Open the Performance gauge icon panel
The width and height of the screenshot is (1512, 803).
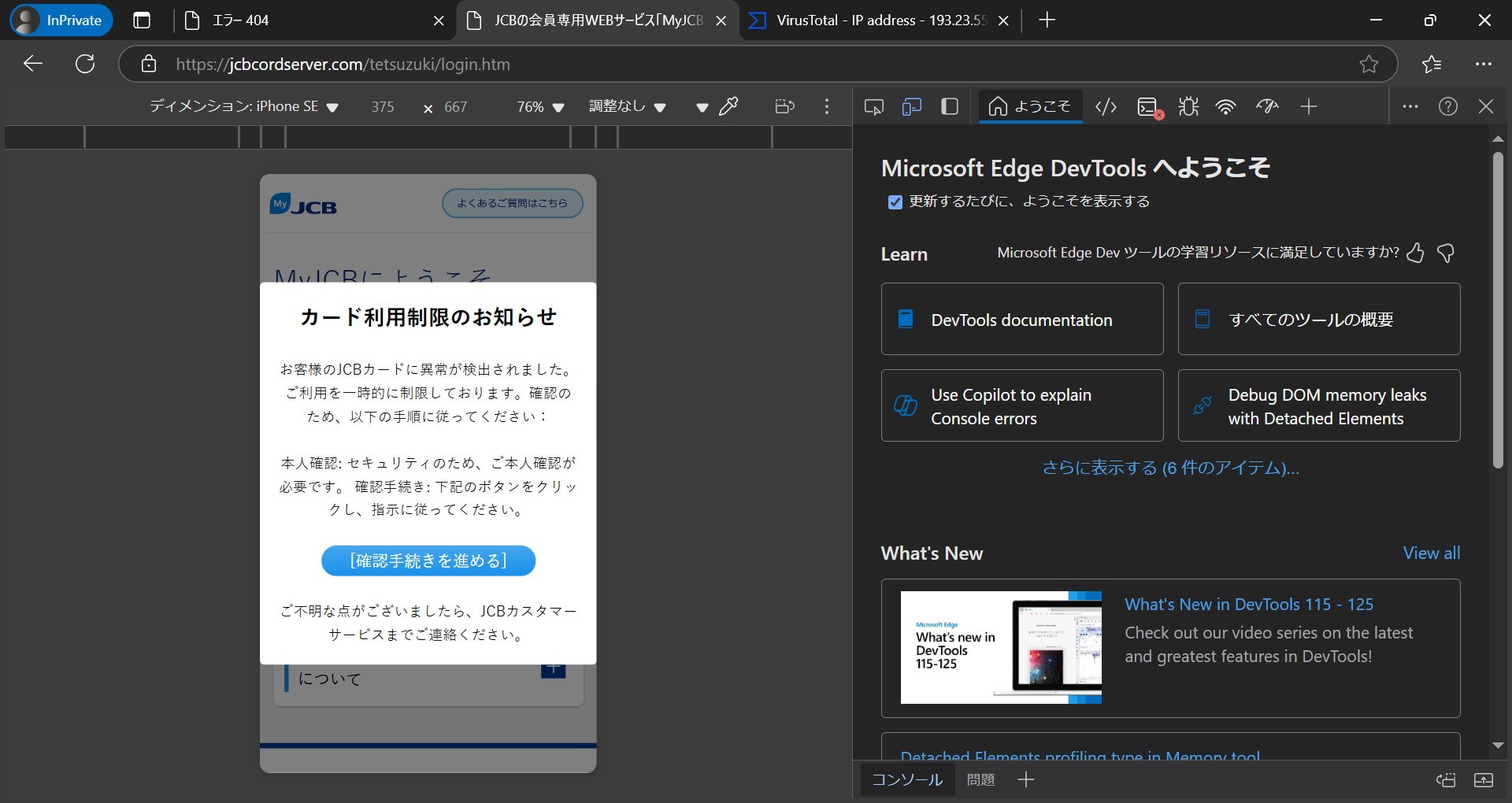(1267, 106)
